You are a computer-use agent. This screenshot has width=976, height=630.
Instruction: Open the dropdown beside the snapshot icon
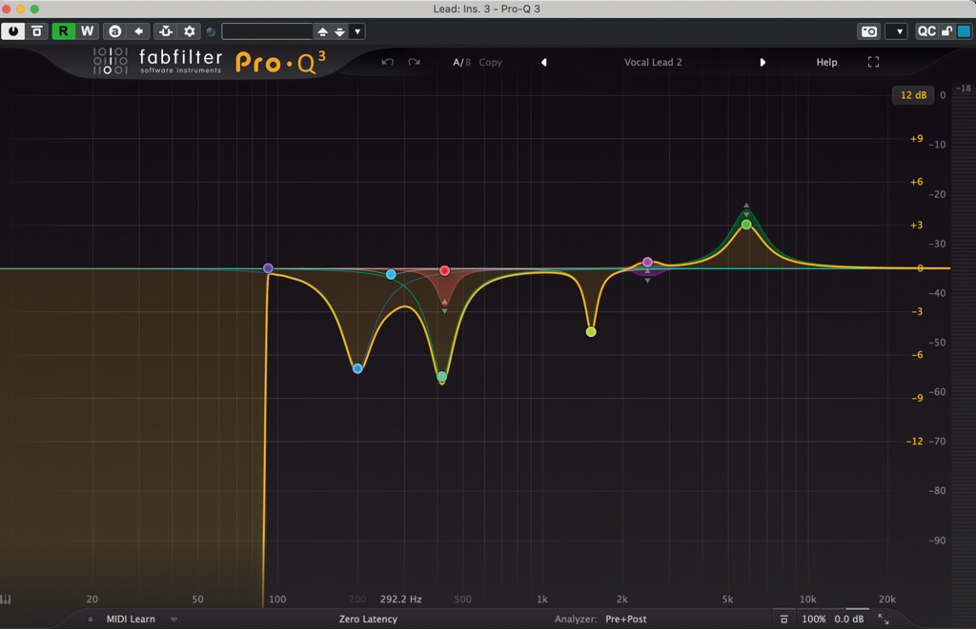(x=896, y=31)
